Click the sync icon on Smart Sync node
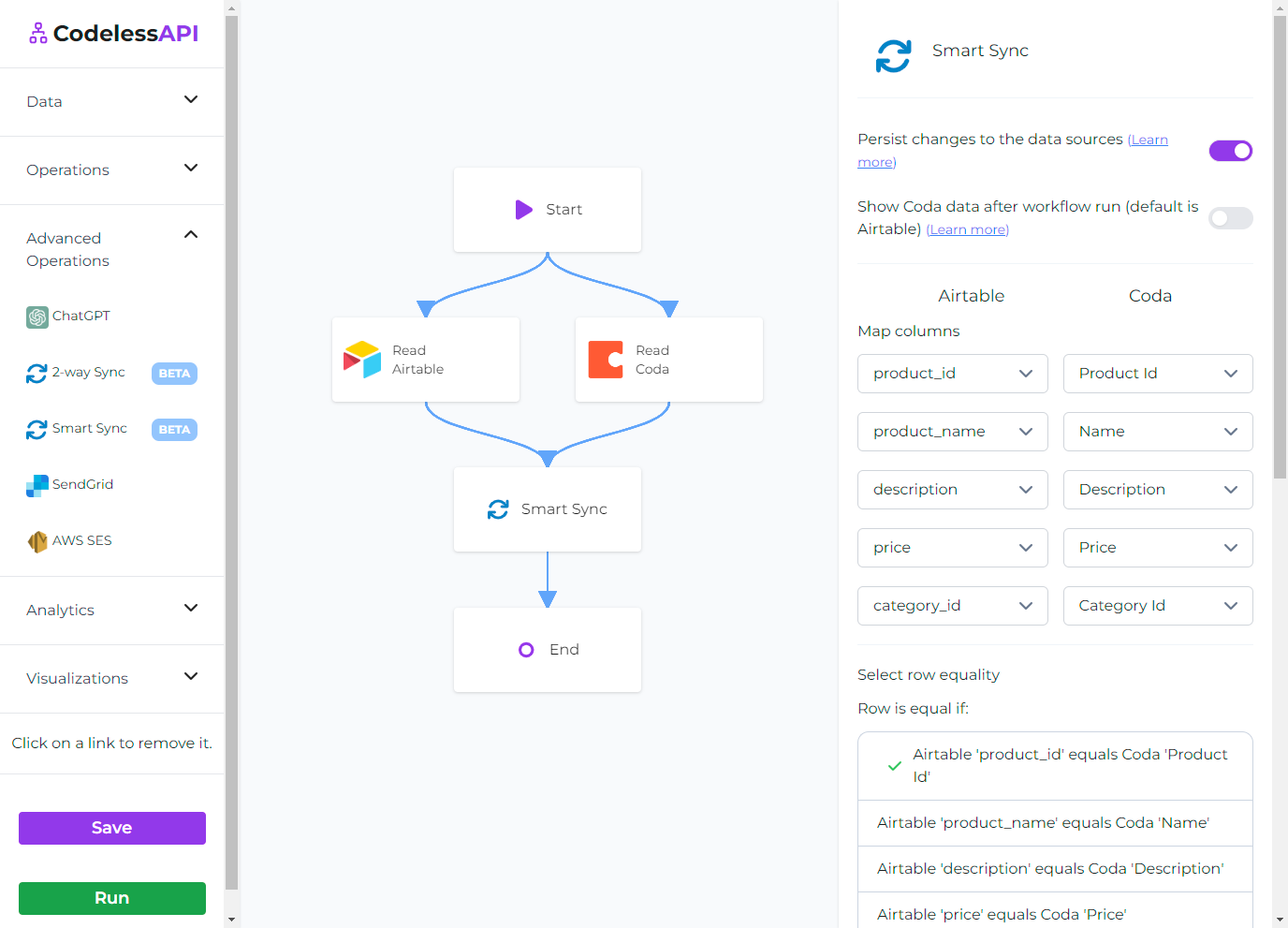Screen dimensions: 1288x928 coord(498,509)
